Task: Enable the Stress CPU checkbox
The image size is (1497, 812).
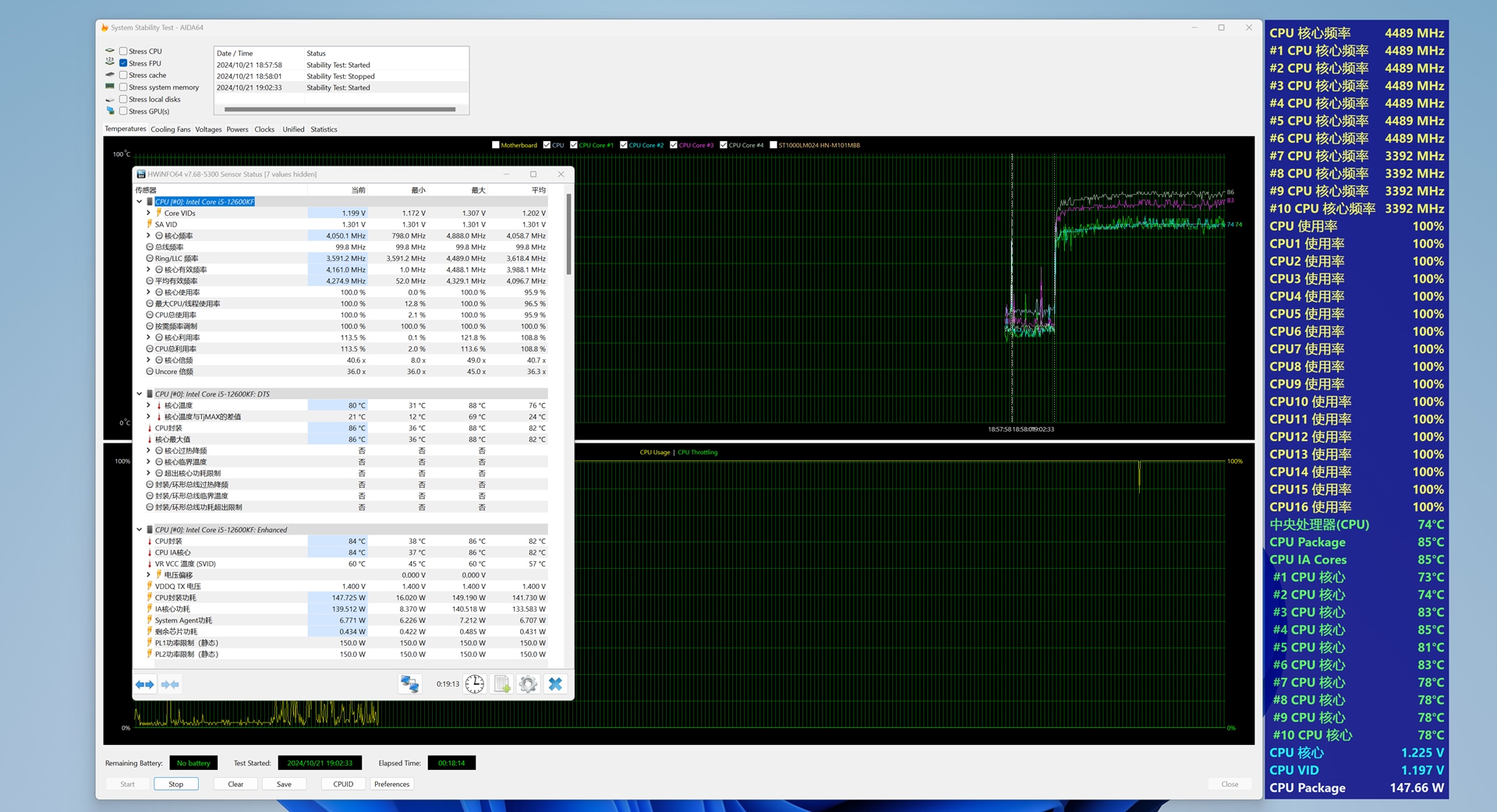Action: [x=123, y=51]
